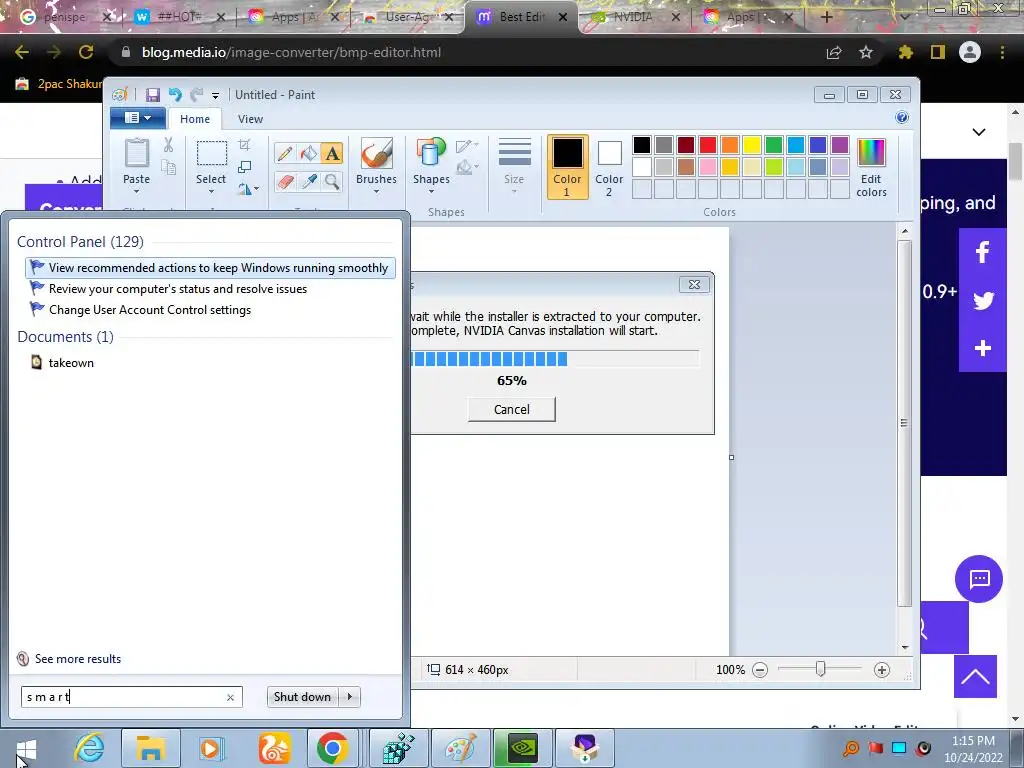
Task: Select the Fill with color bucket tool
Action: coord(308,153)
